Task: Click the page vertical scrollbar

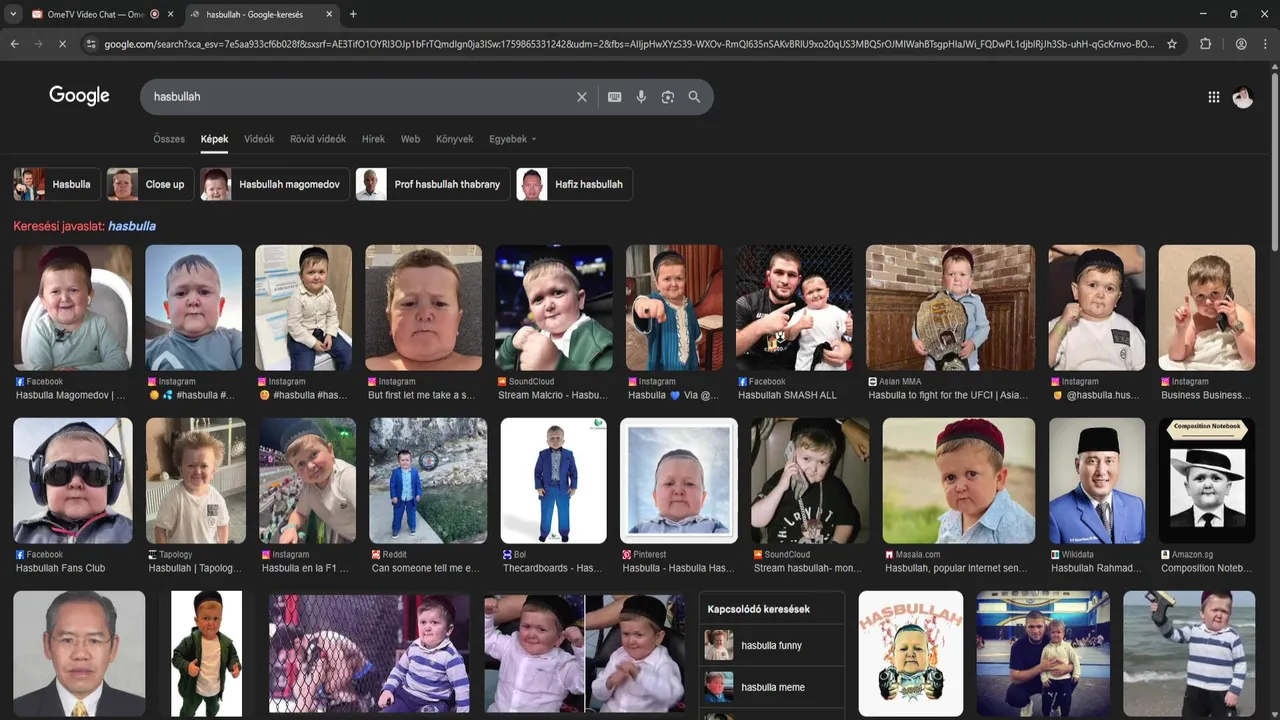Action: 1274,160
